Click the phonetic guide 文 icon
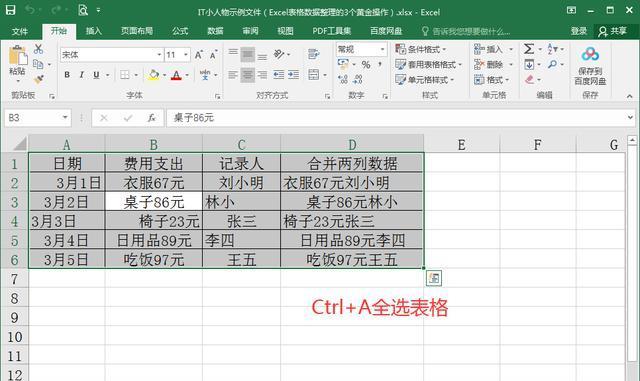 point(205,75)
